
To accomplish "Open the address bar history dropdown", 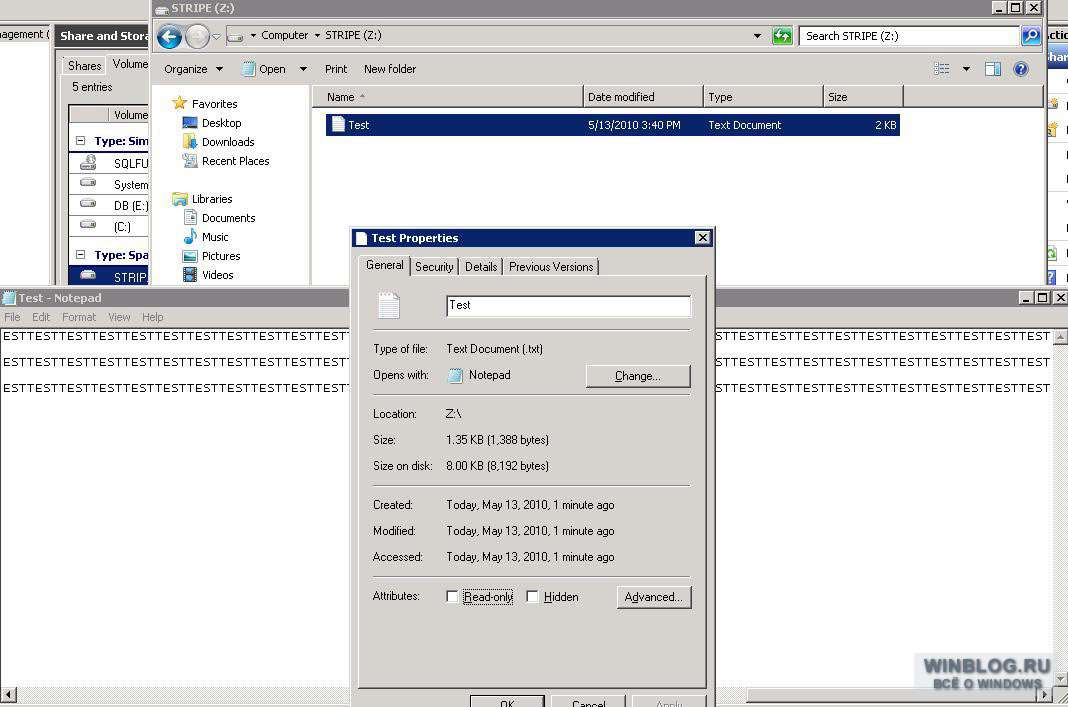I will (757, 36).
